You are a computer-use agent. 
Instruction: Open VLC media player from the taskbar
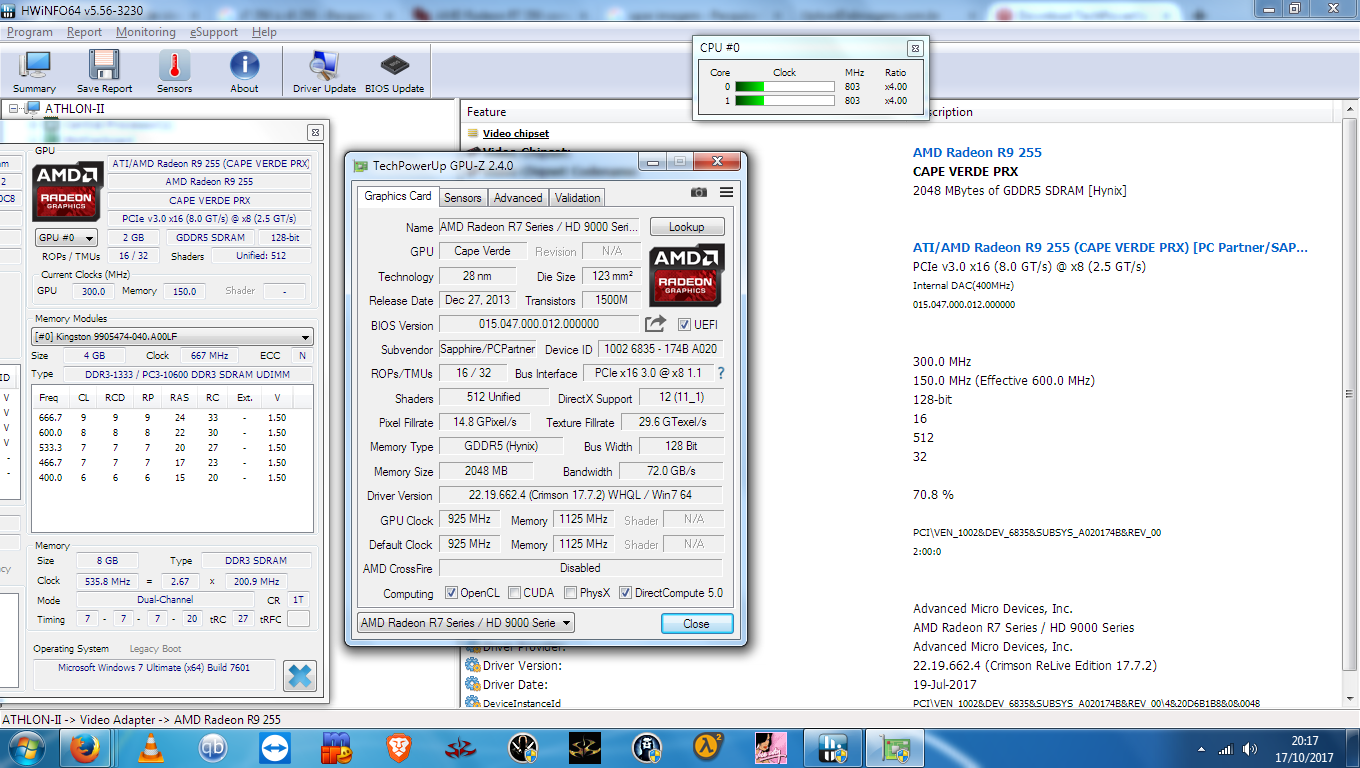pyautogui.click(x=150, y=747)
